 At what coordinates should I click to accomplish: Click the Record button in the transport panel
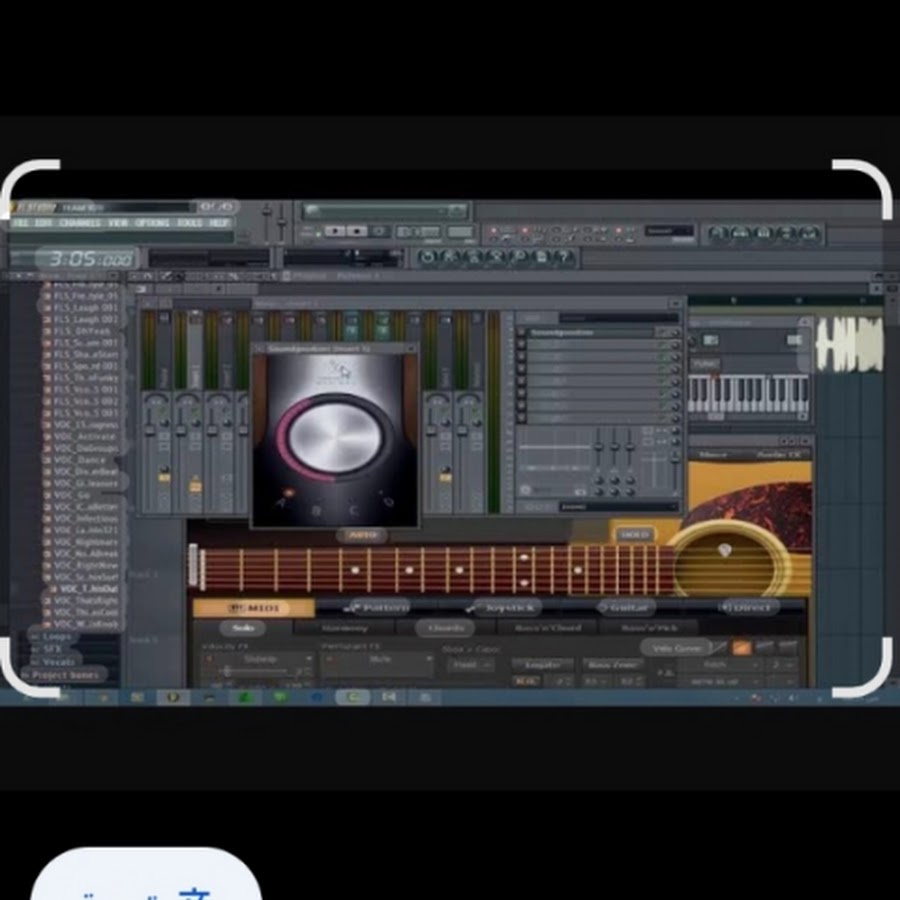click(x=379, y=231)
